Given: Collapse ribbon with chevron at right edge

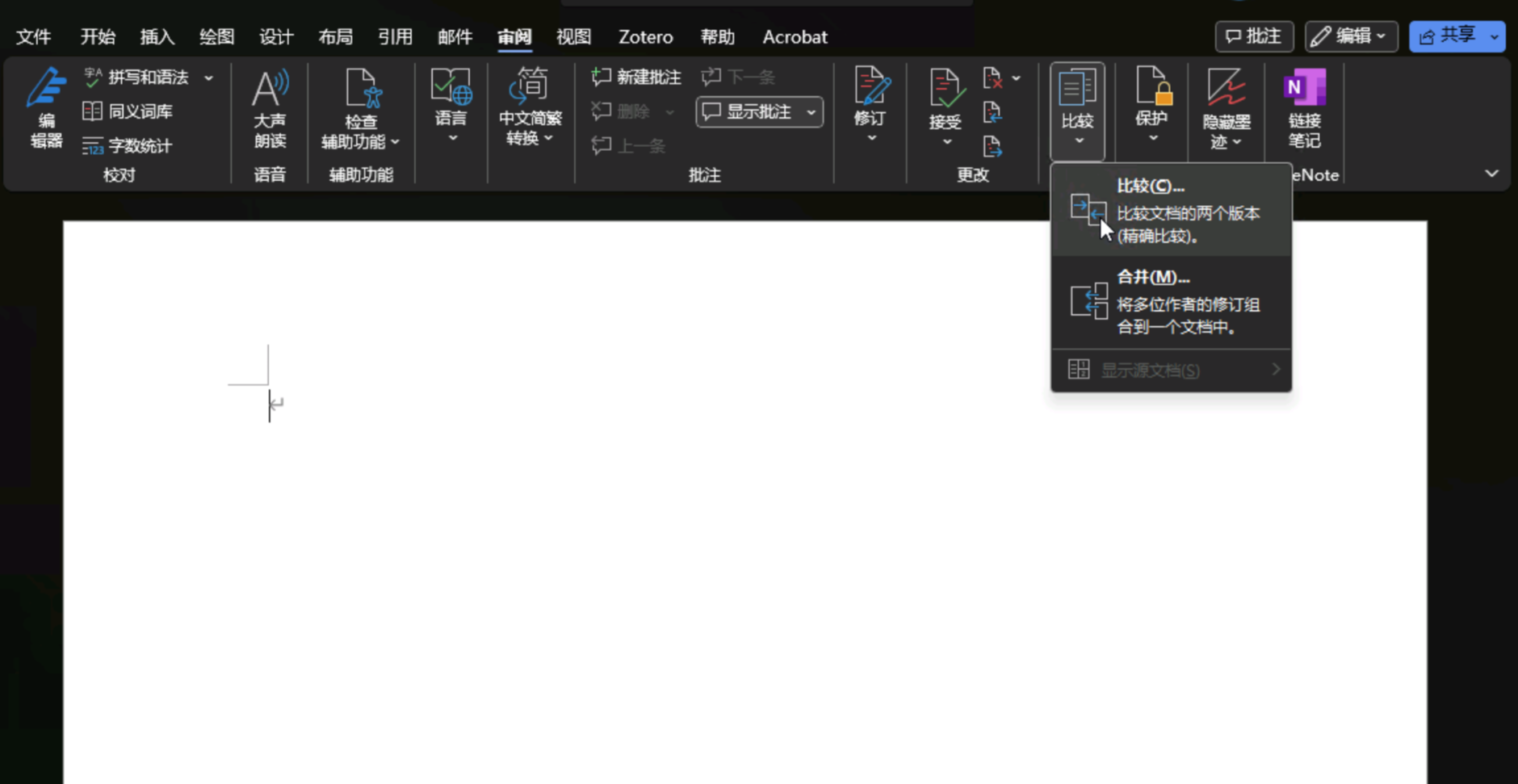Looking at the screenshot, I should [1491, 174].
